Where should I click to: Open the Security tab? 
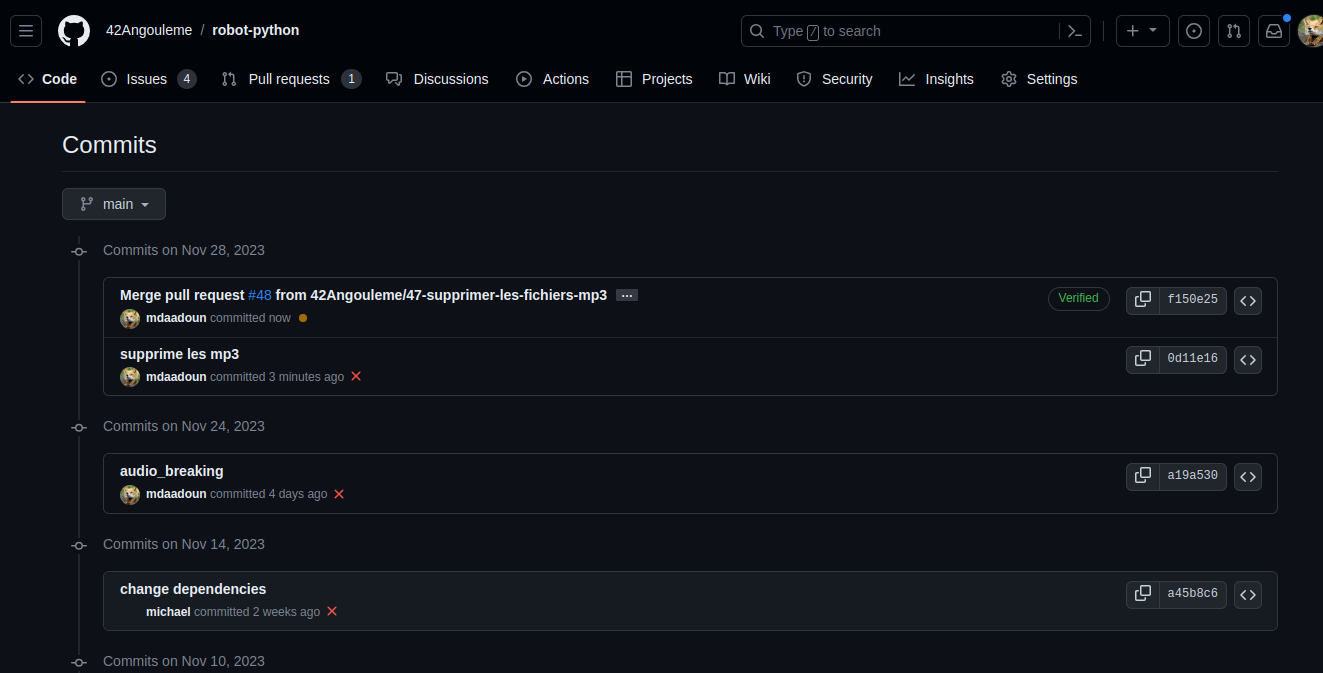(834, 79)
